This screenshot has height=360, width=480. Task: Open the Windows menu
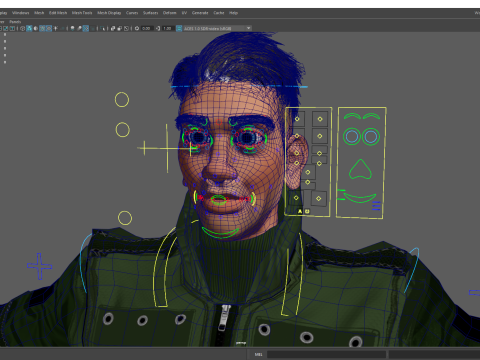tap(21, 13)
